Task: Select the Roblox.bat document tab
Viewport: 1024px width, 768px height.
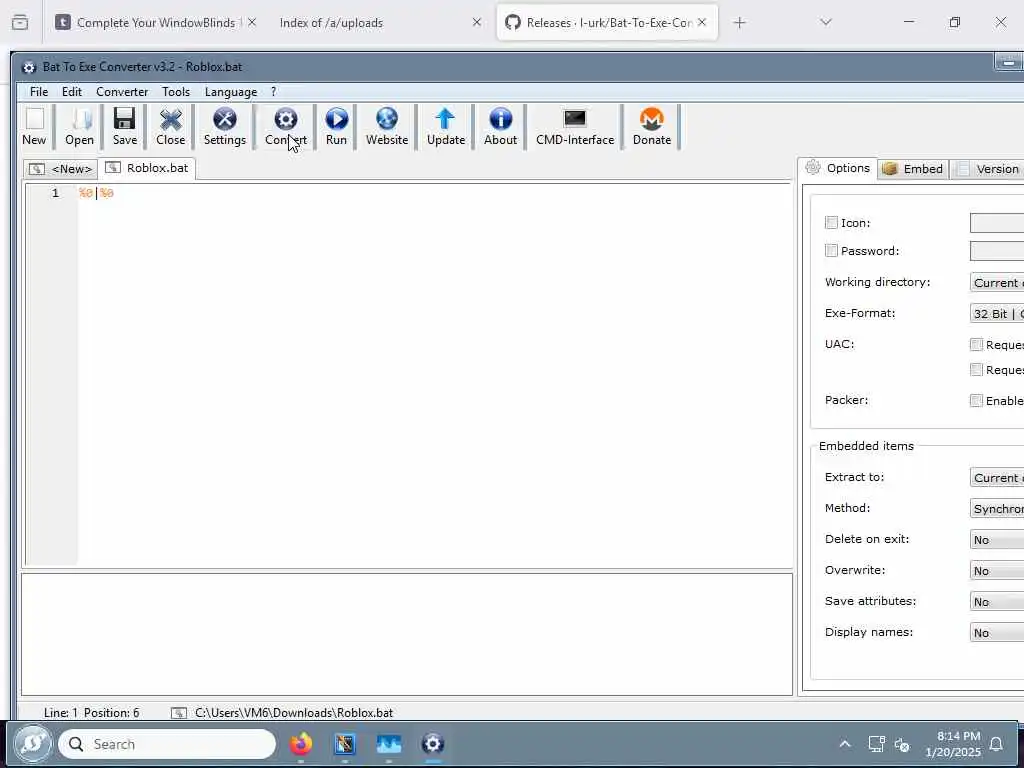Action: click(x=147, y=168)
